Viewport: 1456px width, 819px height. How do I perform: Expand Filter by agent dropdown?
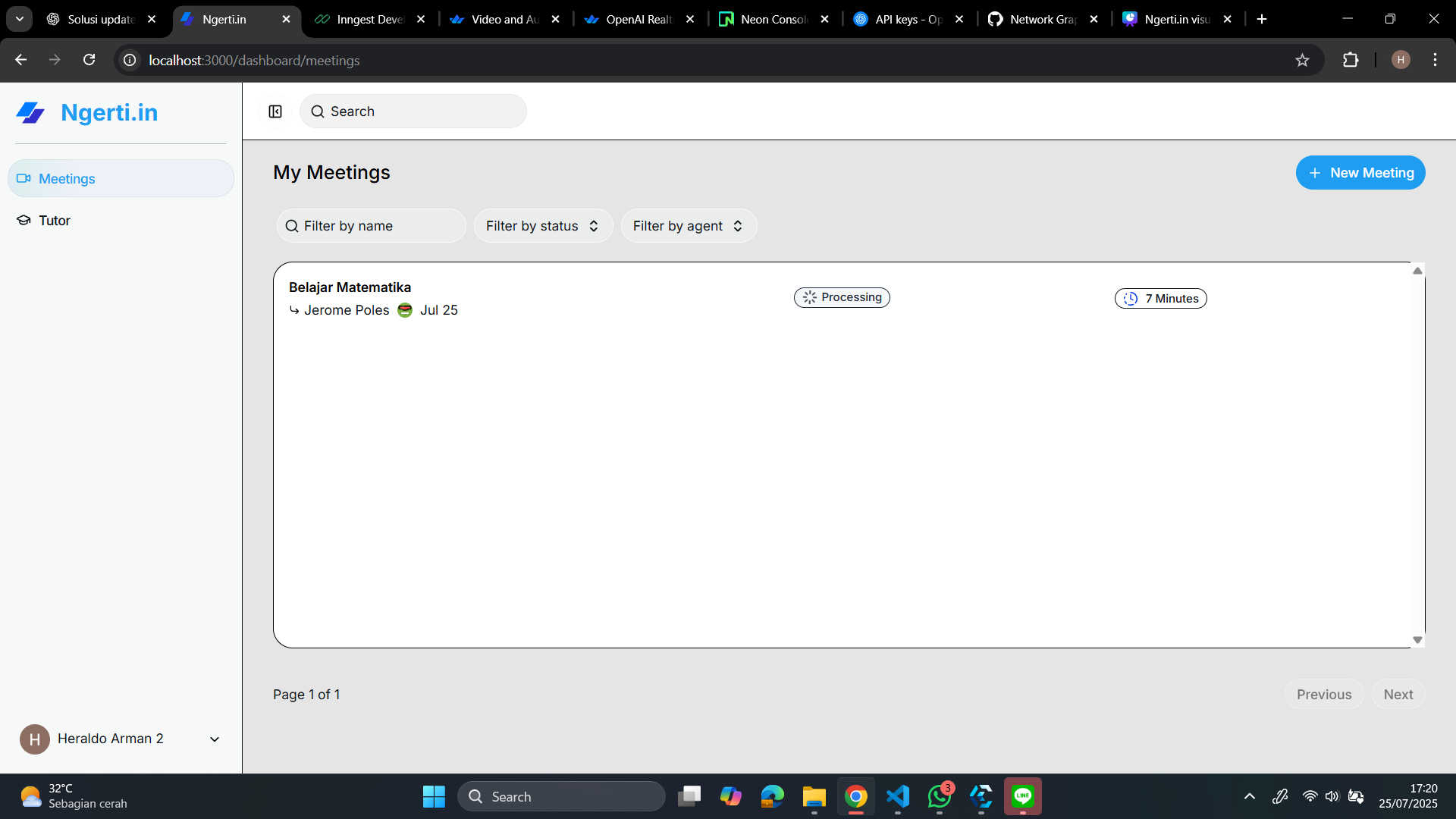pyautogui.click(x=688, y=226)
